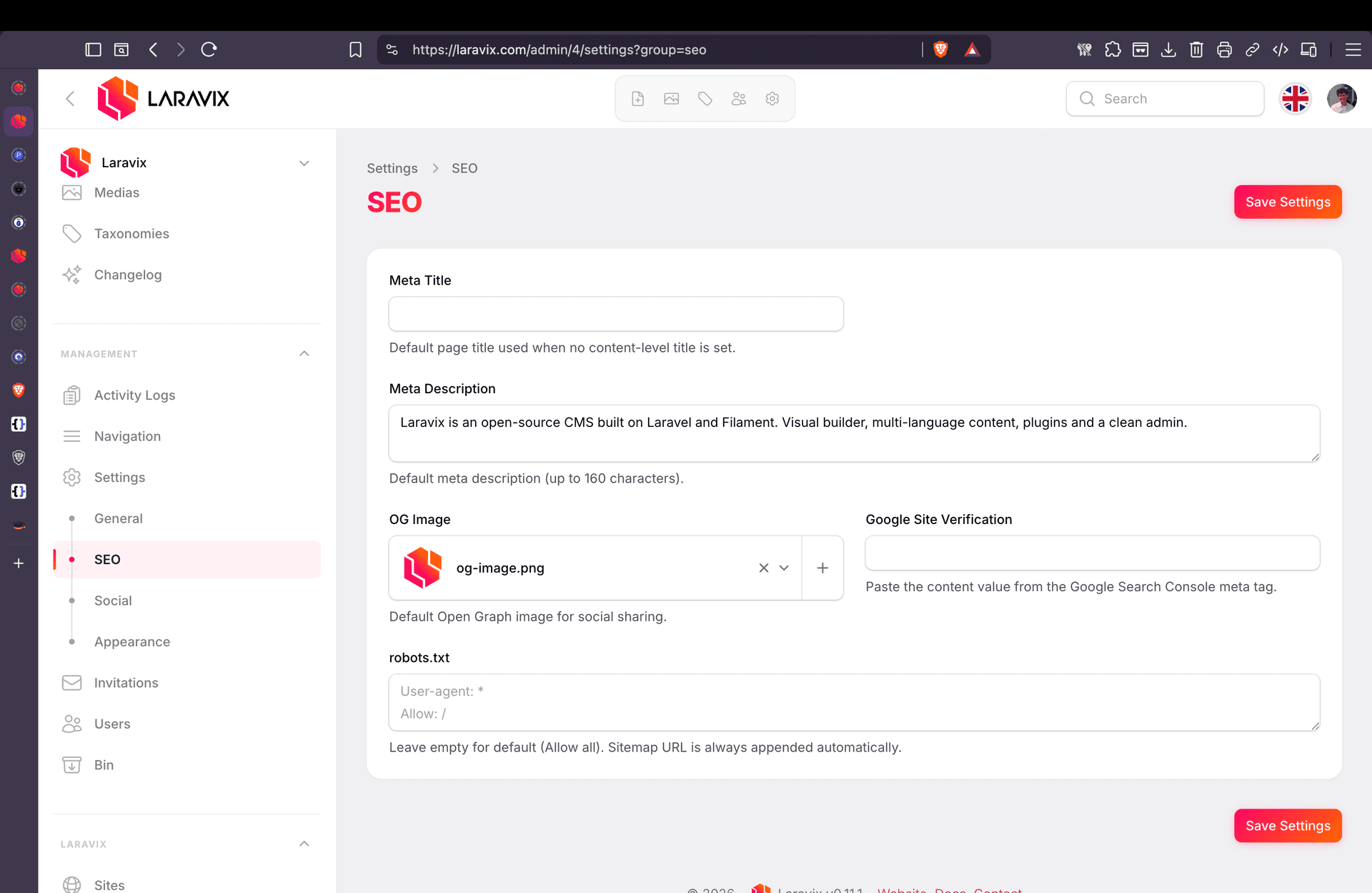
Task: Expand the Laravix site switcher dropdown
Action: point(304,163)
